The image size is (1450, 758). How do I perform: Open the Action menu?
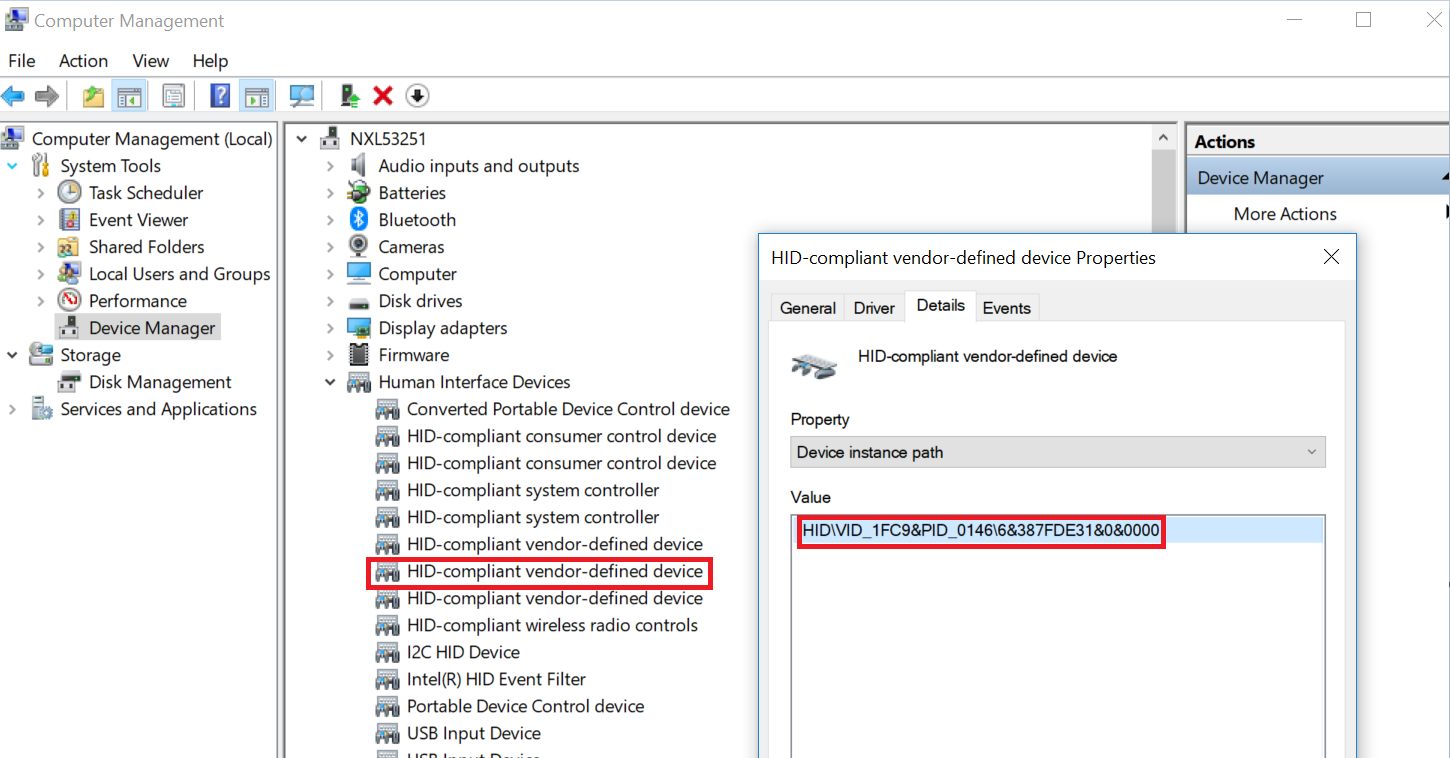tap(83, 61)
